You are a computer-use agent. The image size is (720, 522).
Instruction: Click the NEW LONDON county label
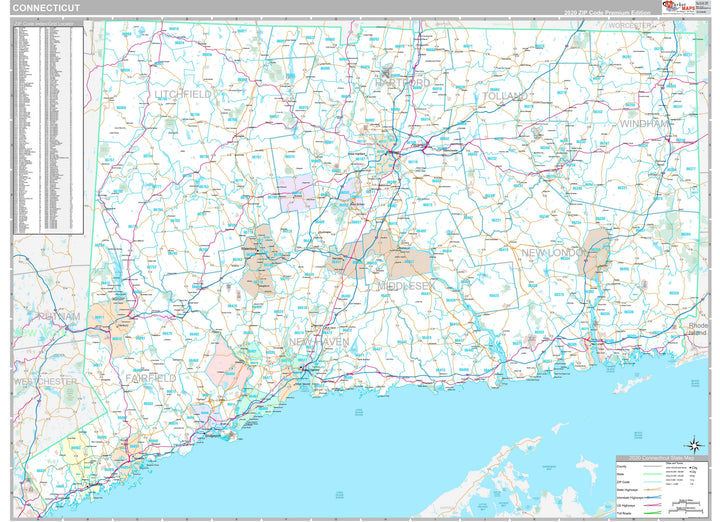click(555, 253)
